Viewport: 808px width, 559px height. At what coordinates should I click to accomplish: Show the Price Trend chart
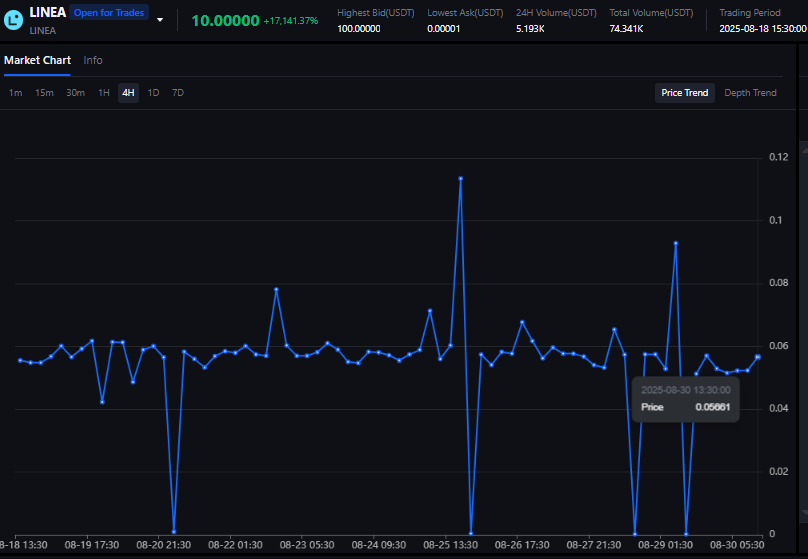(684, 93)
